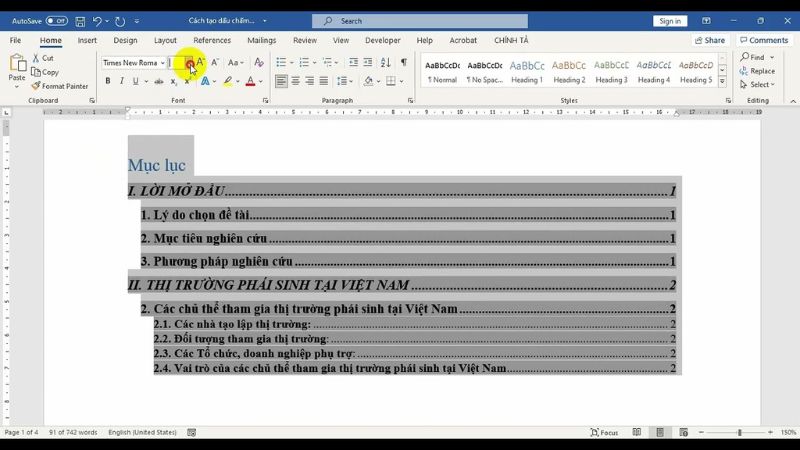Click the Save icon in title bar
This screenshot has width=800, height=450.
point(80,21)
